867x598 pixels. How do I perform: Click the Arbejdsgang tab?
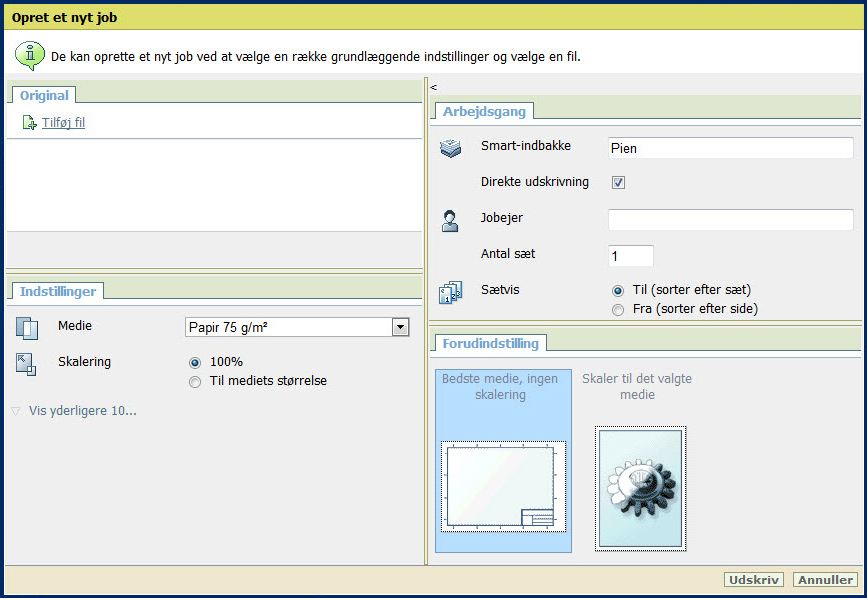point(484,111)
